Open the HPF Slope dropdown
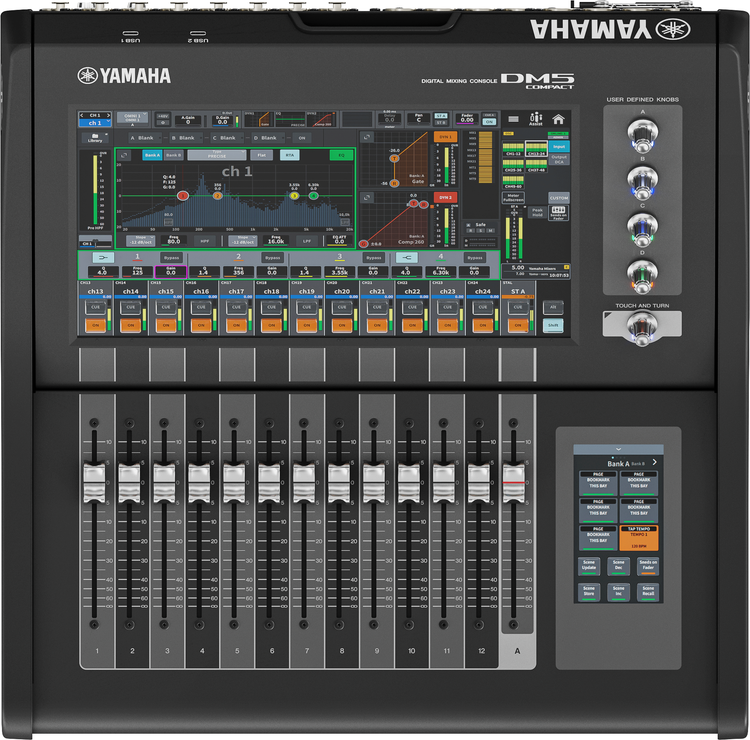The image size is (750, 740). click(x=141, y=241)
